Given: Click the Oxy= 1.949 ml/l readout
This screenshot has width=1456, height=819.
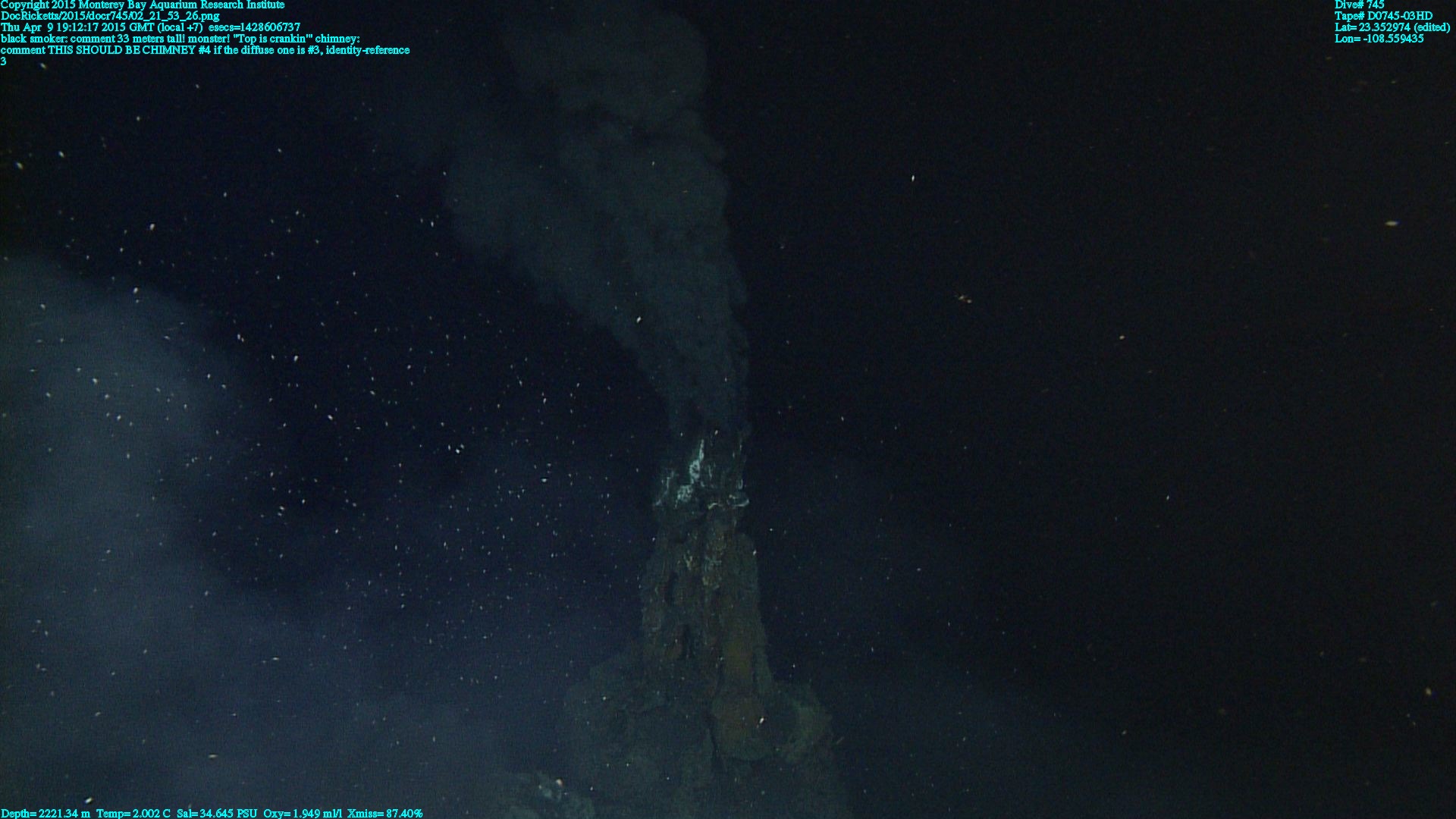Looking at the screenshot, I should pos(303,813).
